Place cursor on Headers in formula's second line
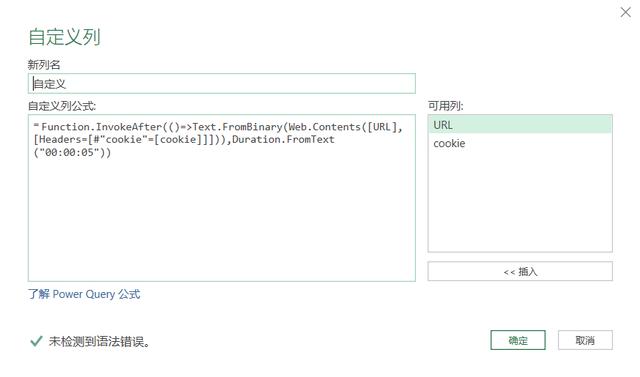 point(60,140)
